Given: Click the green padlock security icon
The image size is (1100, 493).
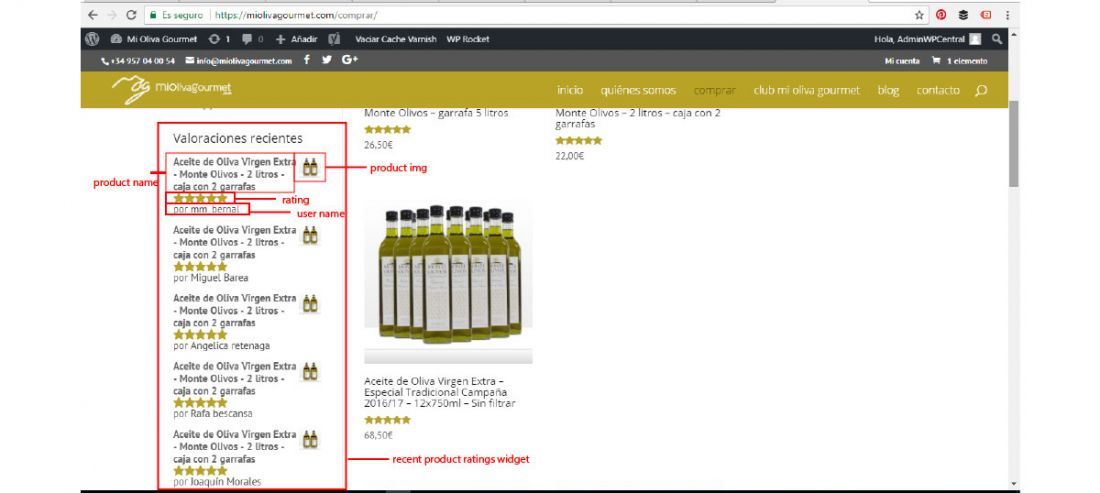Looking at the screenshot, I should (x=152, y=15).
